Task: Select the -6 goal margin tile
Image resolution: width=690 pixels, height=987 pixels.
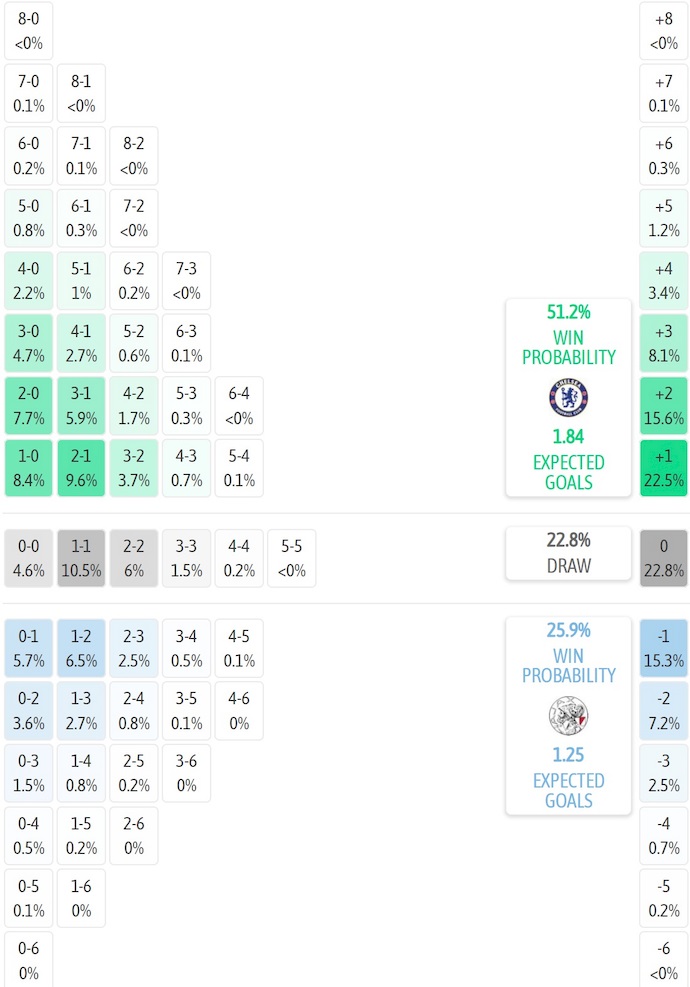Action: point(663,960)
